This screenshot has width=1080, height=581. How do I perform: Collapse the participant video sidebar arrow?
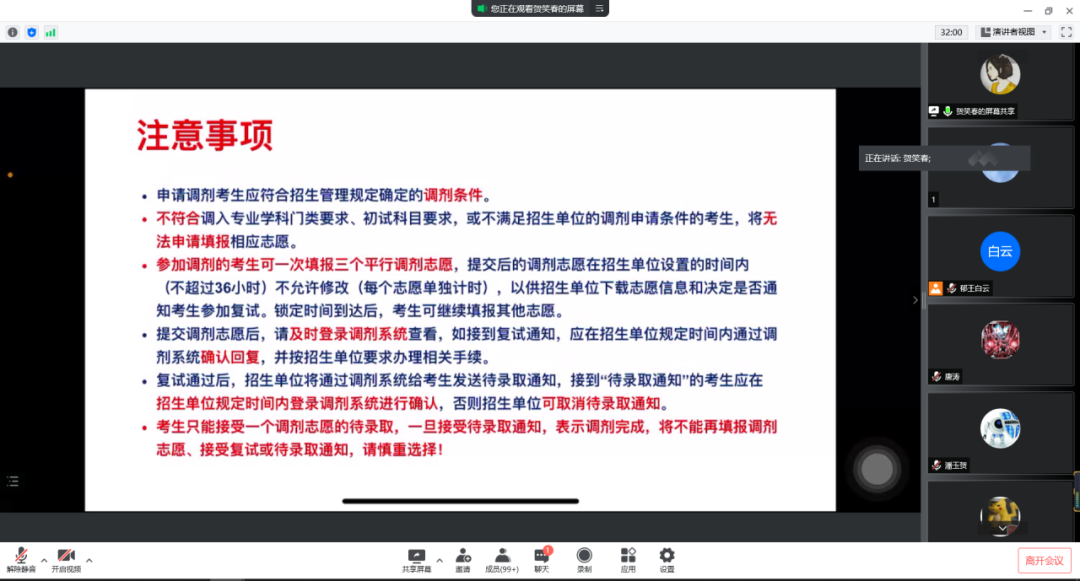(914, 300)
